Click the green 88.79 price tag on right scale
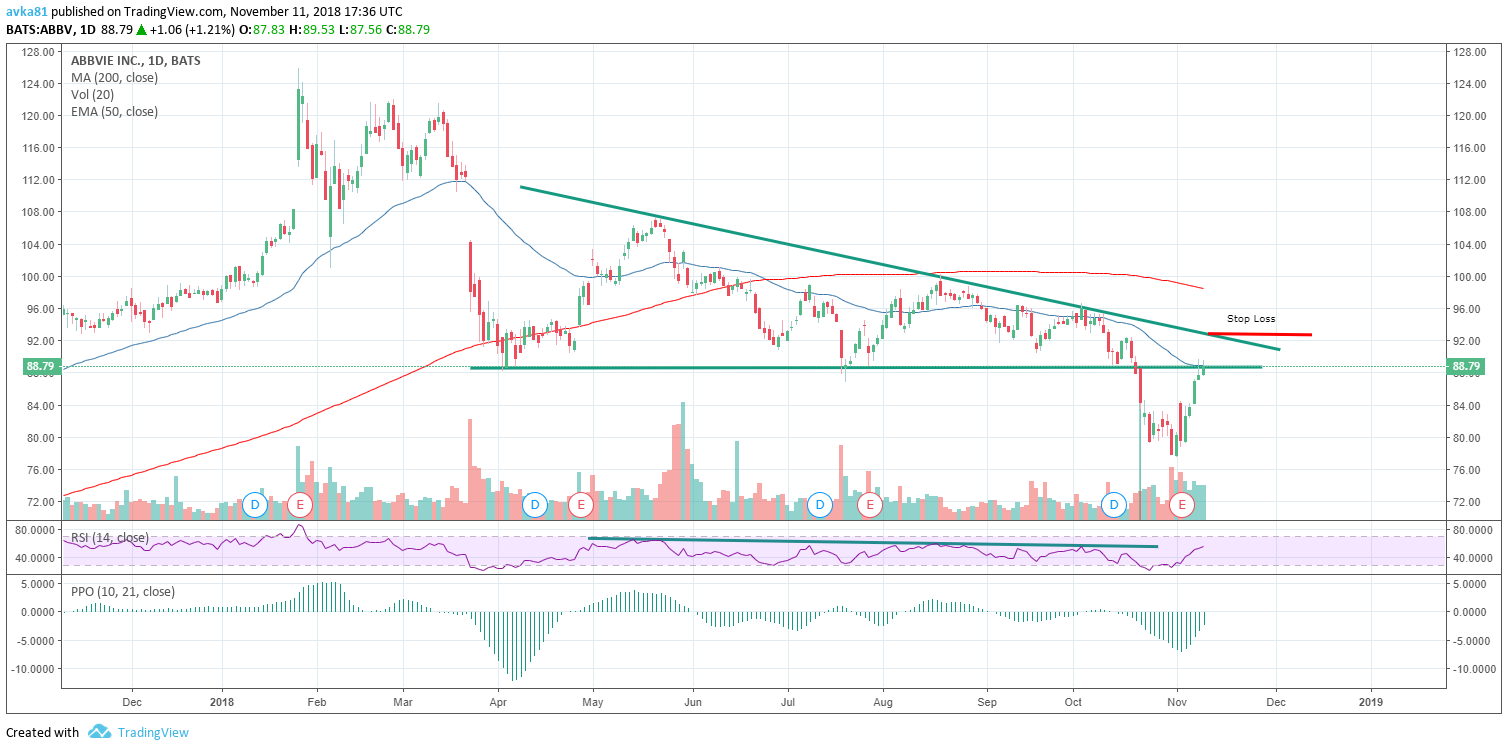 [1465, 367]
